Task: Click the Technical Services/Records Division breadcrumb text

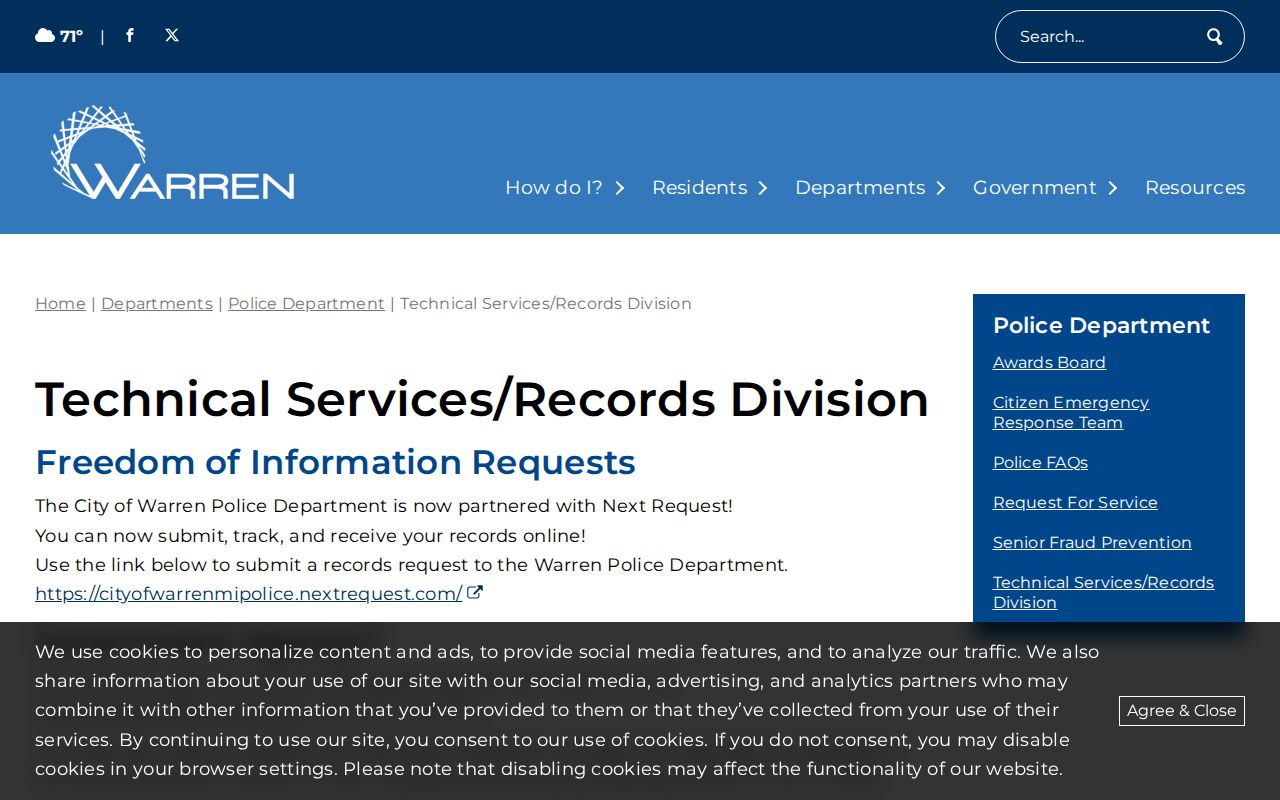Action: (x=546, y=304)
